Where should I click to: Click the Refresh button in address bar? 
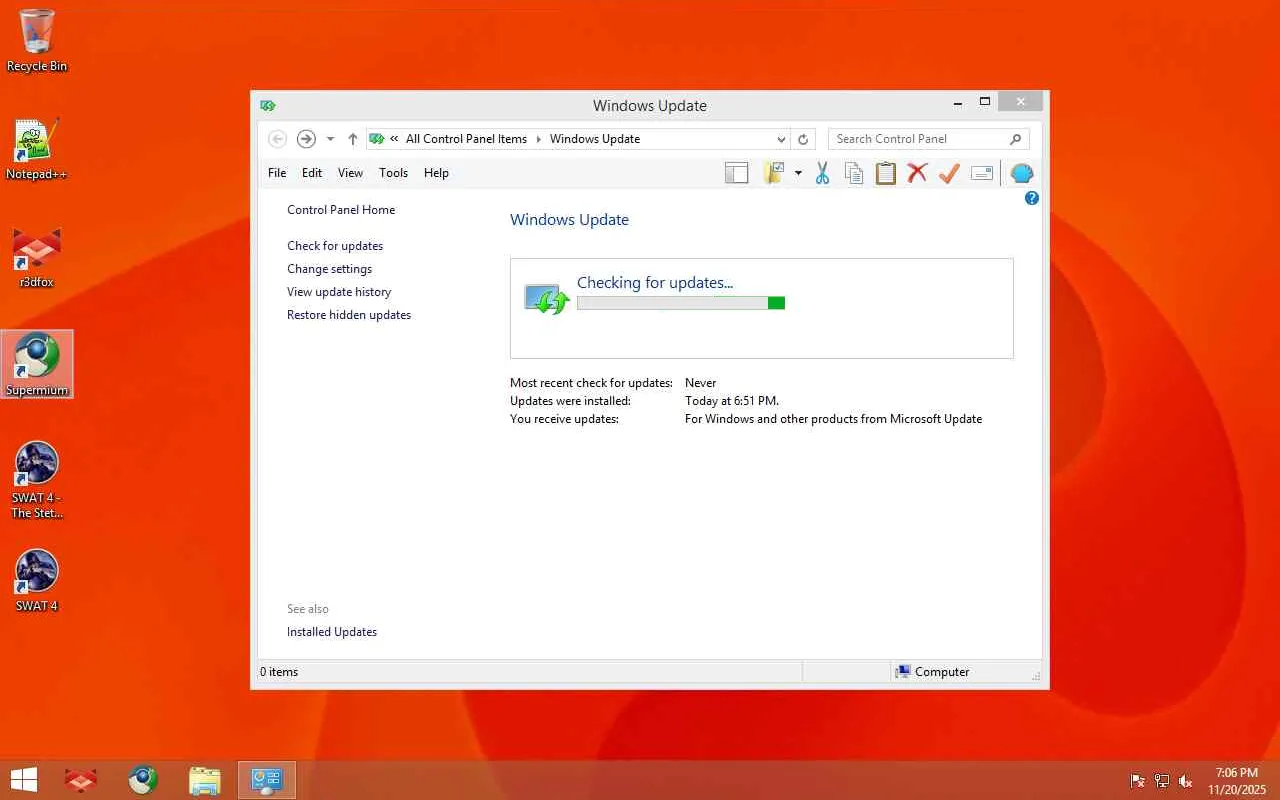coord(802,139)
